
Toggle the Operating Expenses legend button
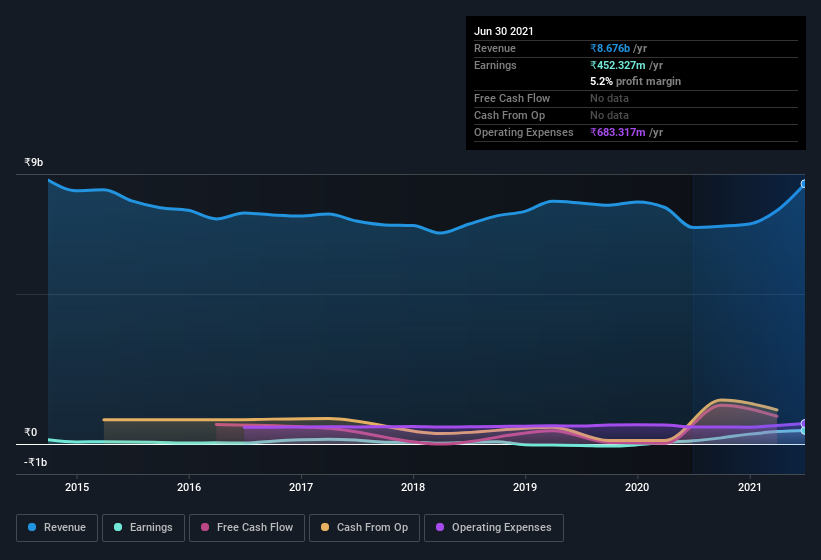pyautogui.click(x=494, y=528)
